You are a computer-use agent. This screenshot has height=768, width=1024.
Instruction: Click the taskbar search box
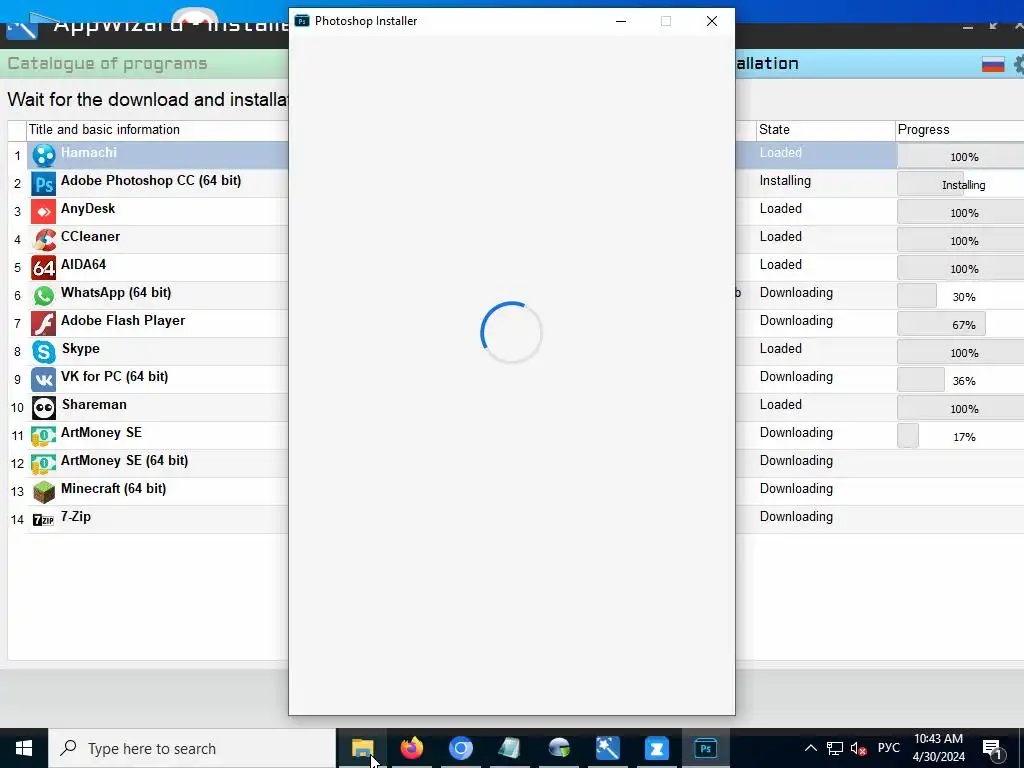tap(192, 748)
